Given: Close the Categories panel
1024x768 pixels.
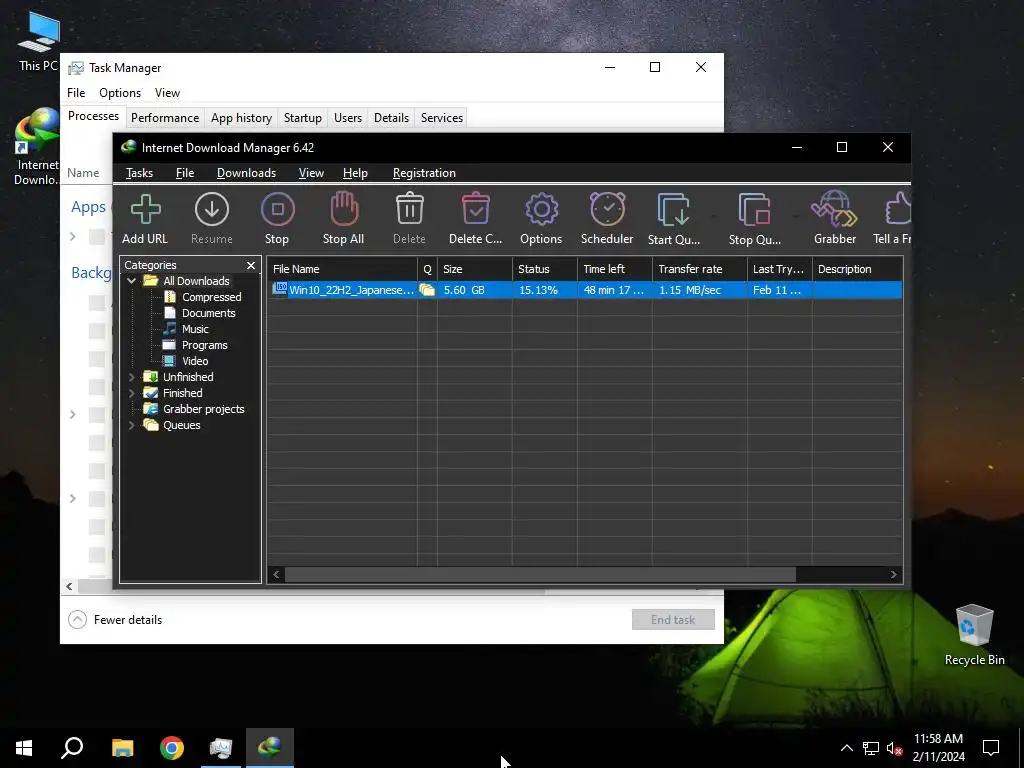Looking at the screenshot, I should pos(251,265).
